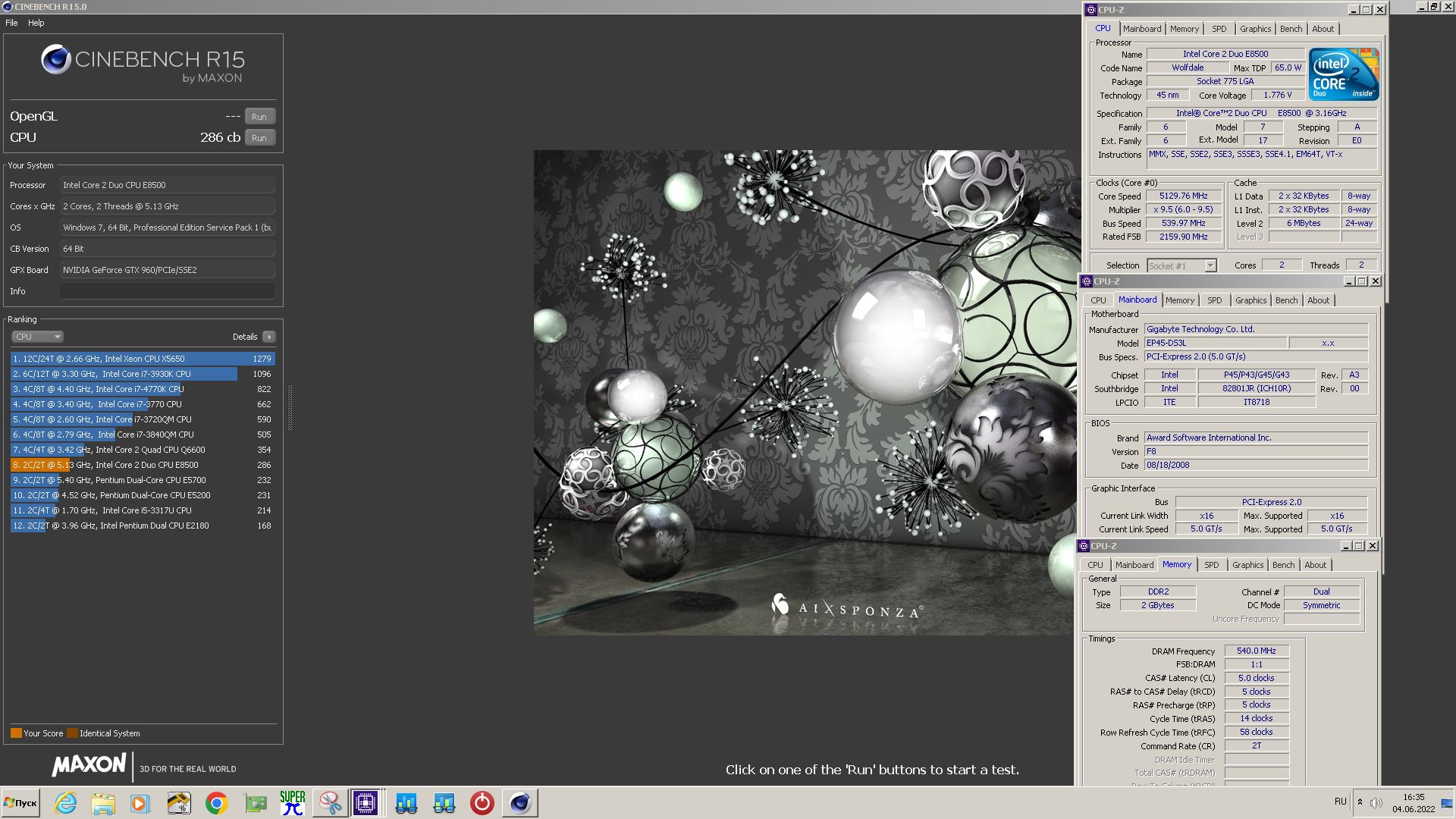
Task: Click the RU language indicator
Action: pos(1340,802)
